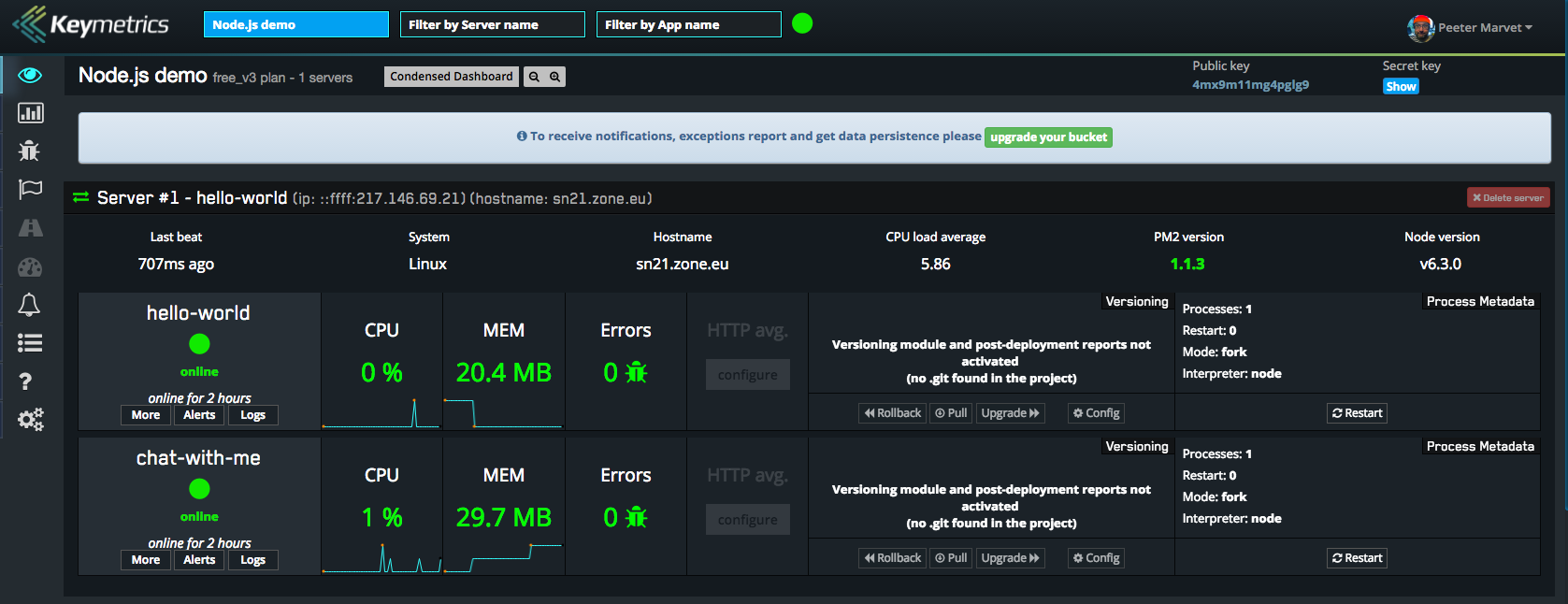This screenshot has width=1568, height=604.
Task: Open More for hello-world
Action: [146, 415]
